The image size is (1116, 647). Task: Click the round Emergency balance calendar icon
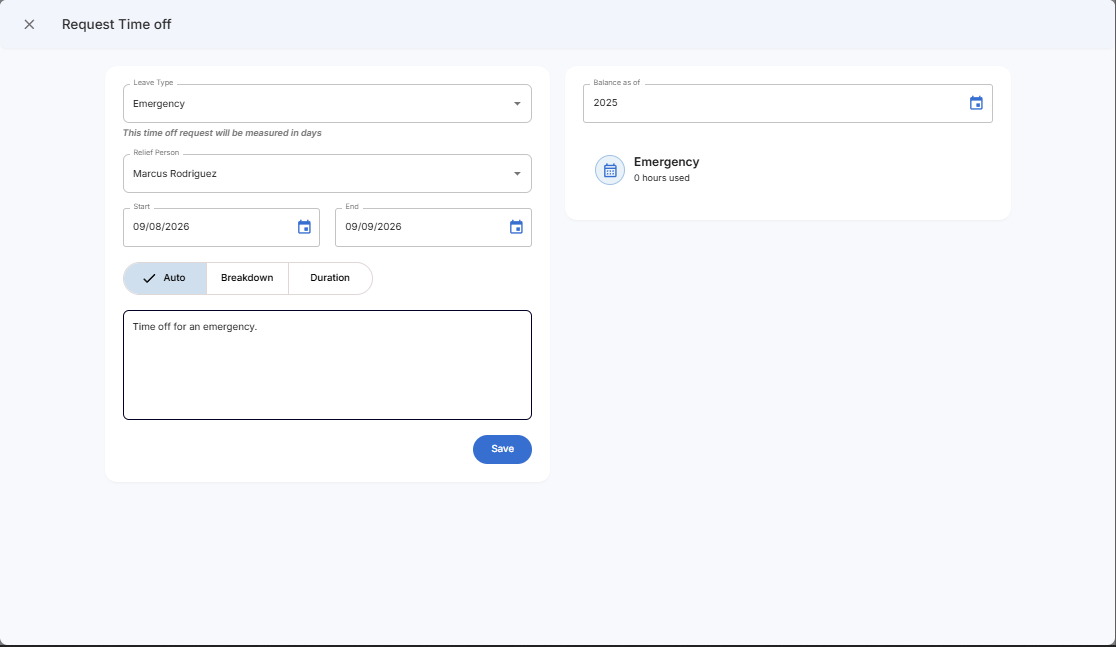(610, 170)
